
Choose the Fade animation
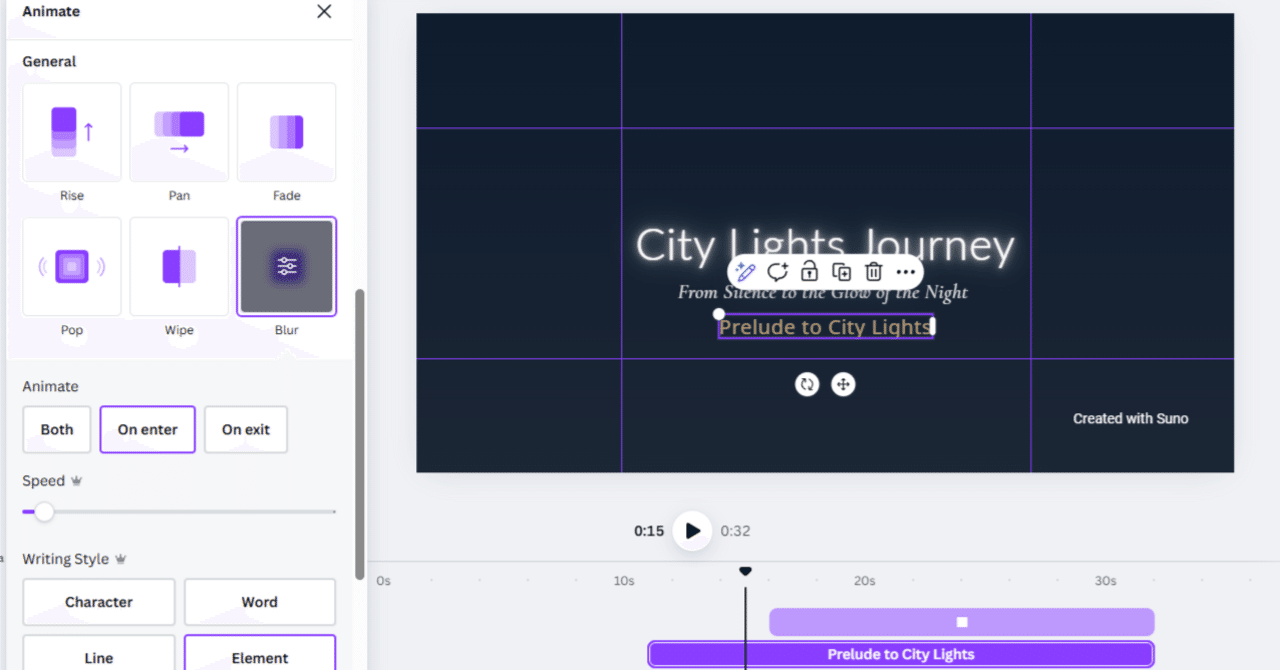pyautogui.click(x=286, y=132)
